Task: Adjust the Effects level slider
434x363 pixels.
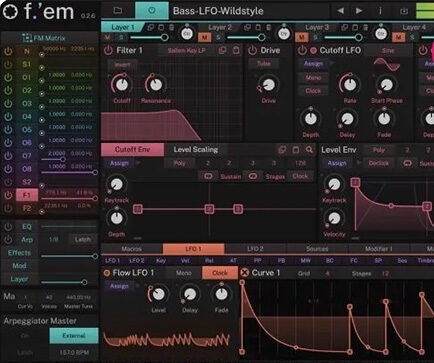Action: tap(69, 256)
